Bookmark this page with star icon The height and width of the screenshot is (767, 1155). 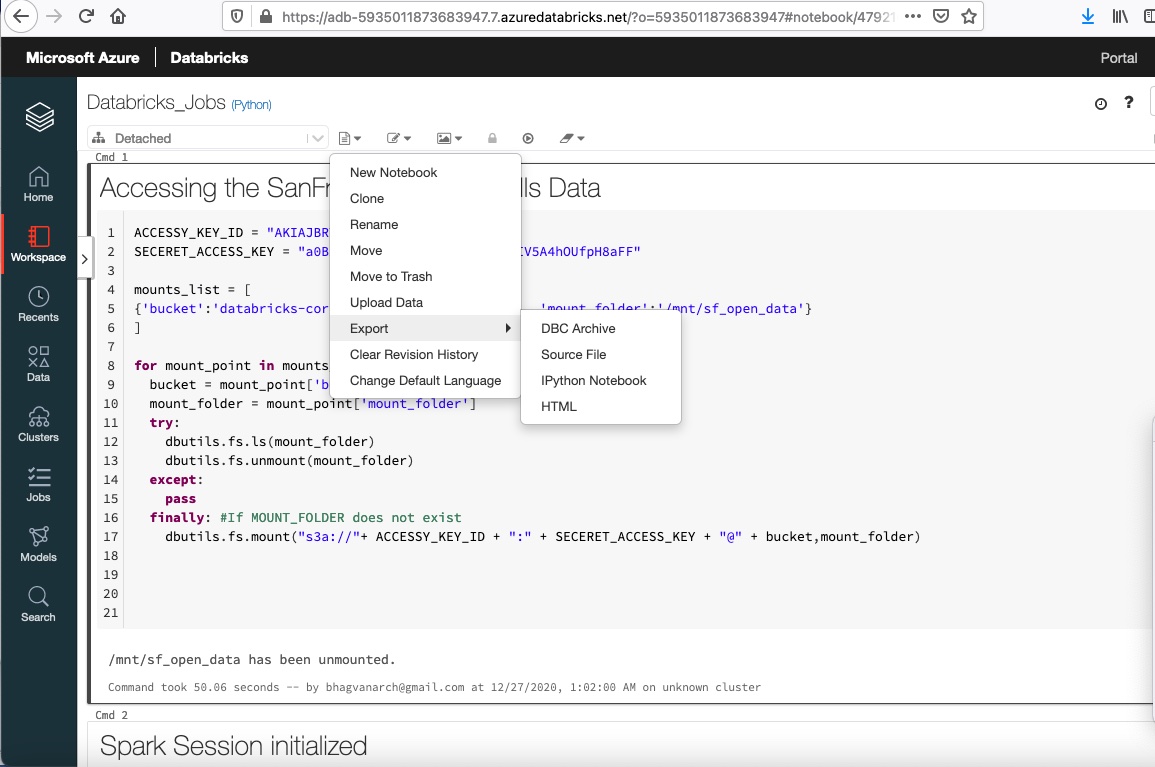969,16
